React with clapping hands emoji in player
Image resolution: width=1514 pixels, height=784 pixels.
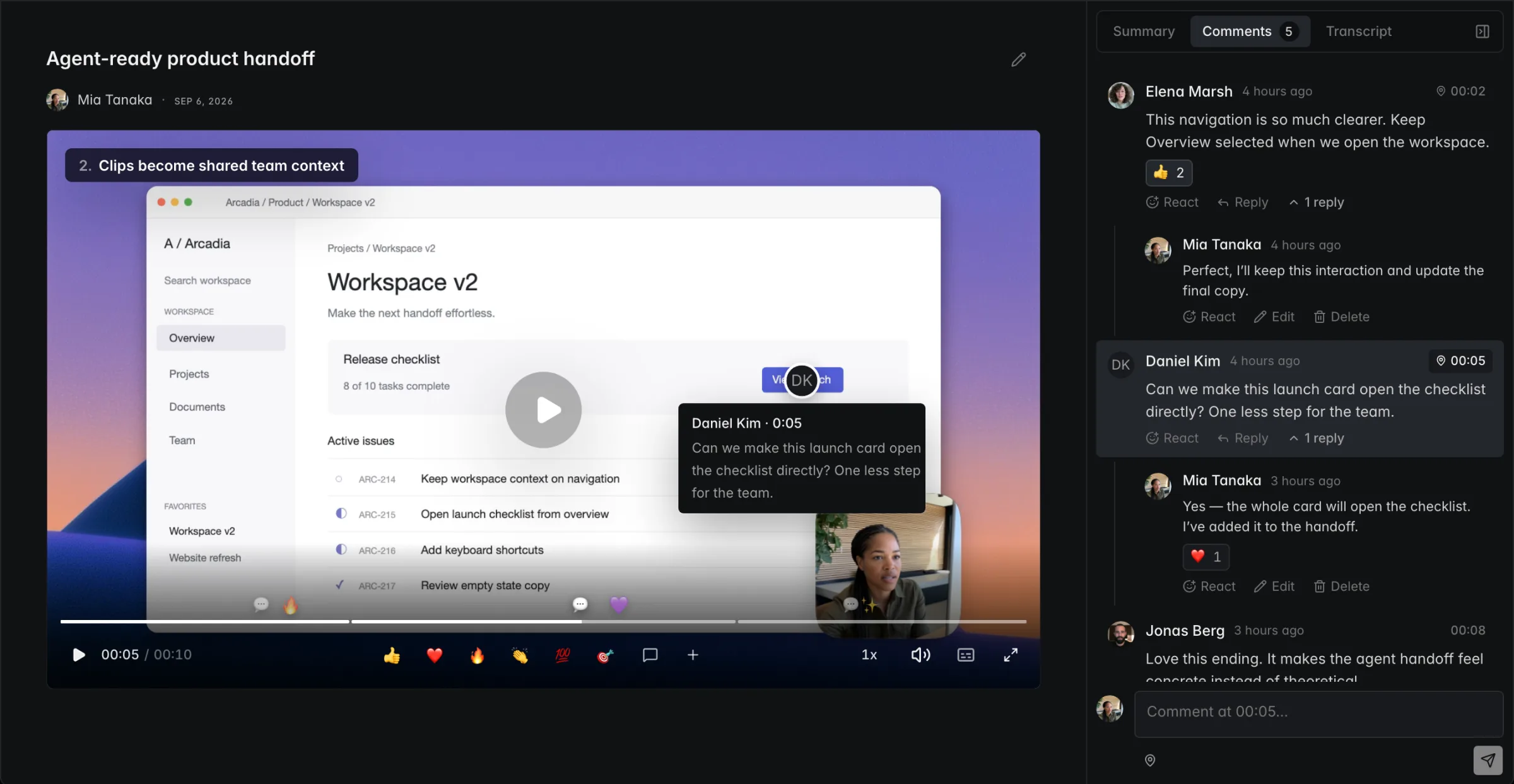(520, 655)
